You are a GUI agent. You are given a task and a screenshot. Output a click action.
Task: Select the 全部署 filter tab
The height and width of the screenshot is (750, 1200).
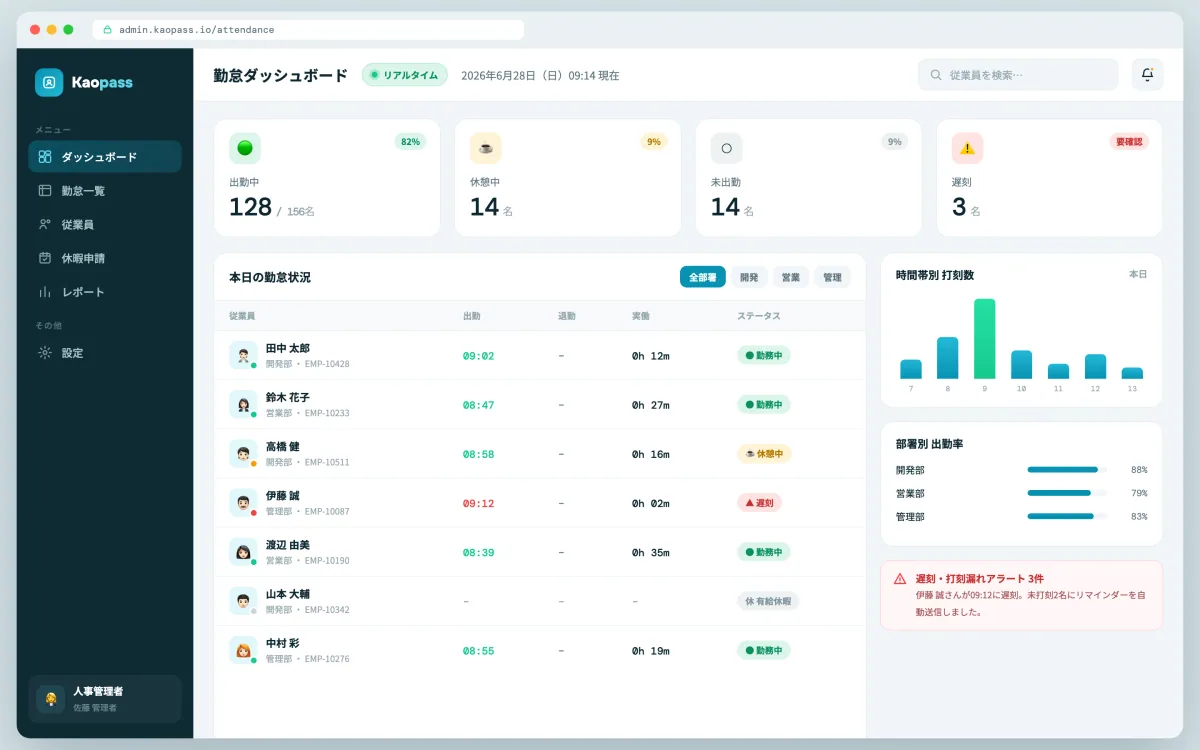[703, 277]
